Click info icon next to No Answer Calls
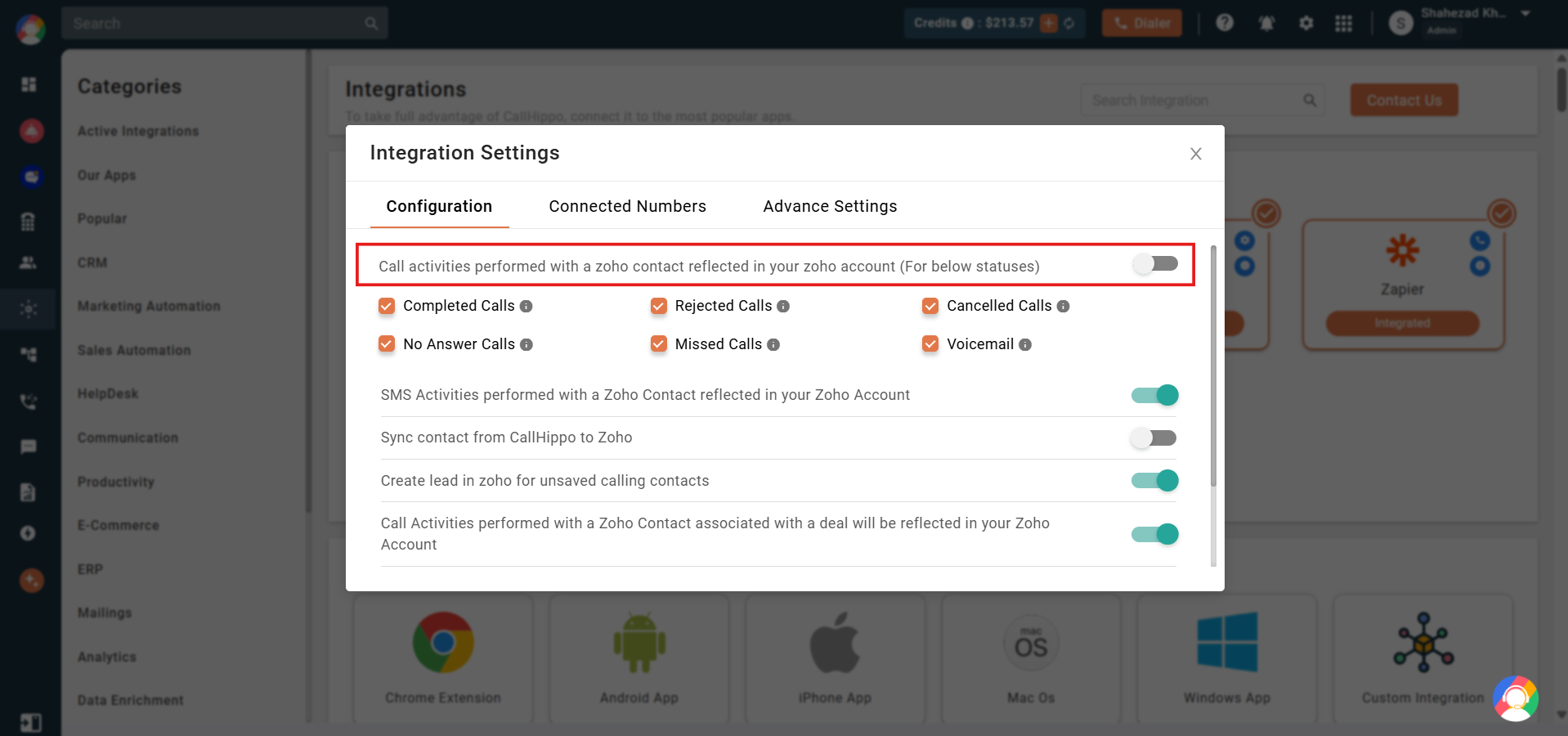1568x736 pixels. pyautogui.click(x=526, y=345)
